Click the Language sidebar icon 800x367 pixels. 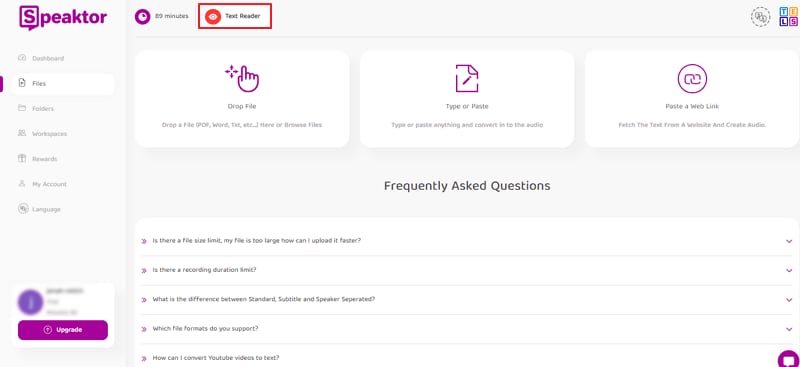(x=22, y=208)
